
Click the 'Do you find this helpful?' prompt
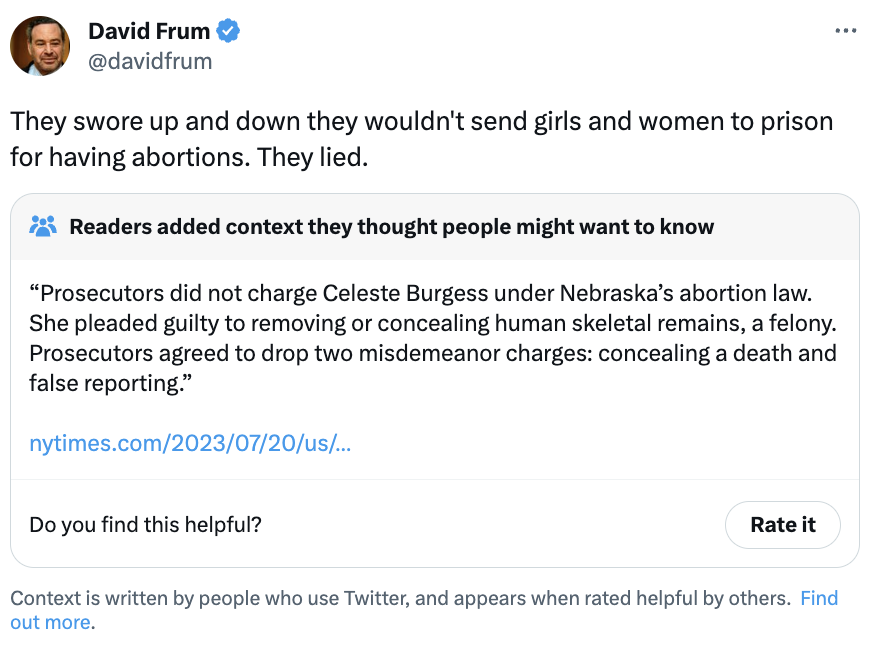pos(145,524)
